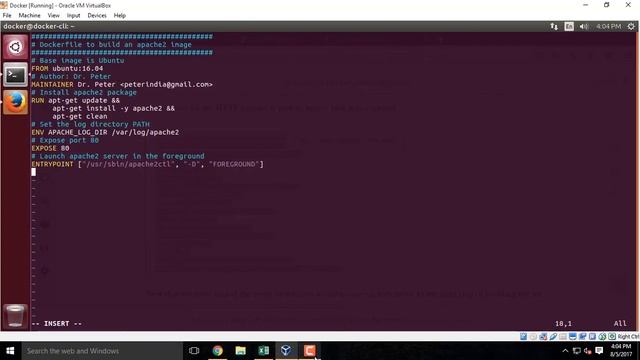
Task: Open the Windows Action Center notifications
Action: 599,351
